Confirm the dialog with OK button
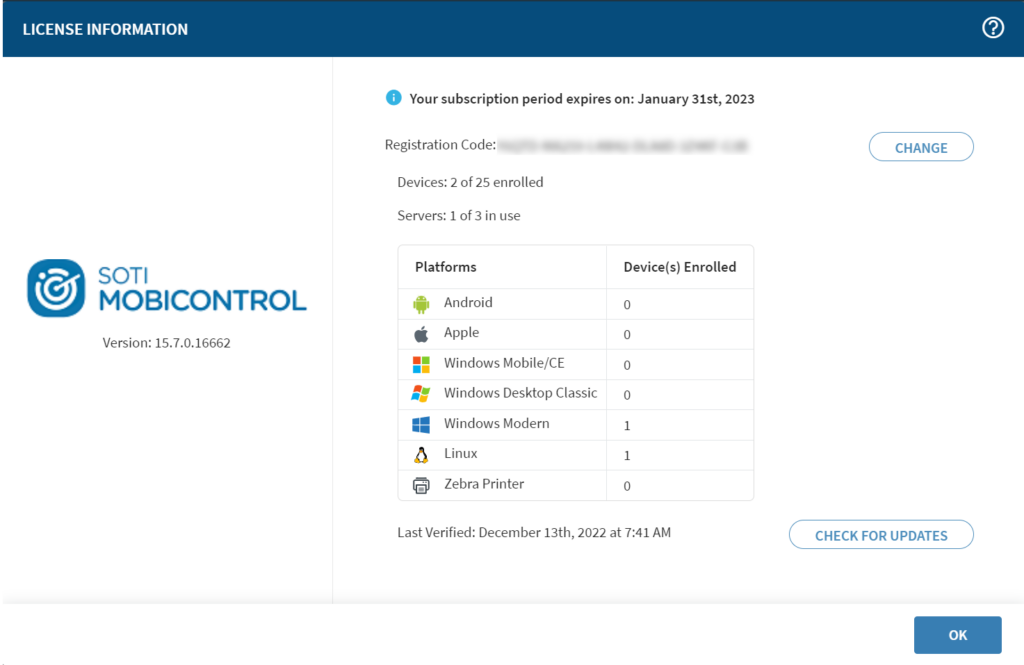 pos(957,635)
